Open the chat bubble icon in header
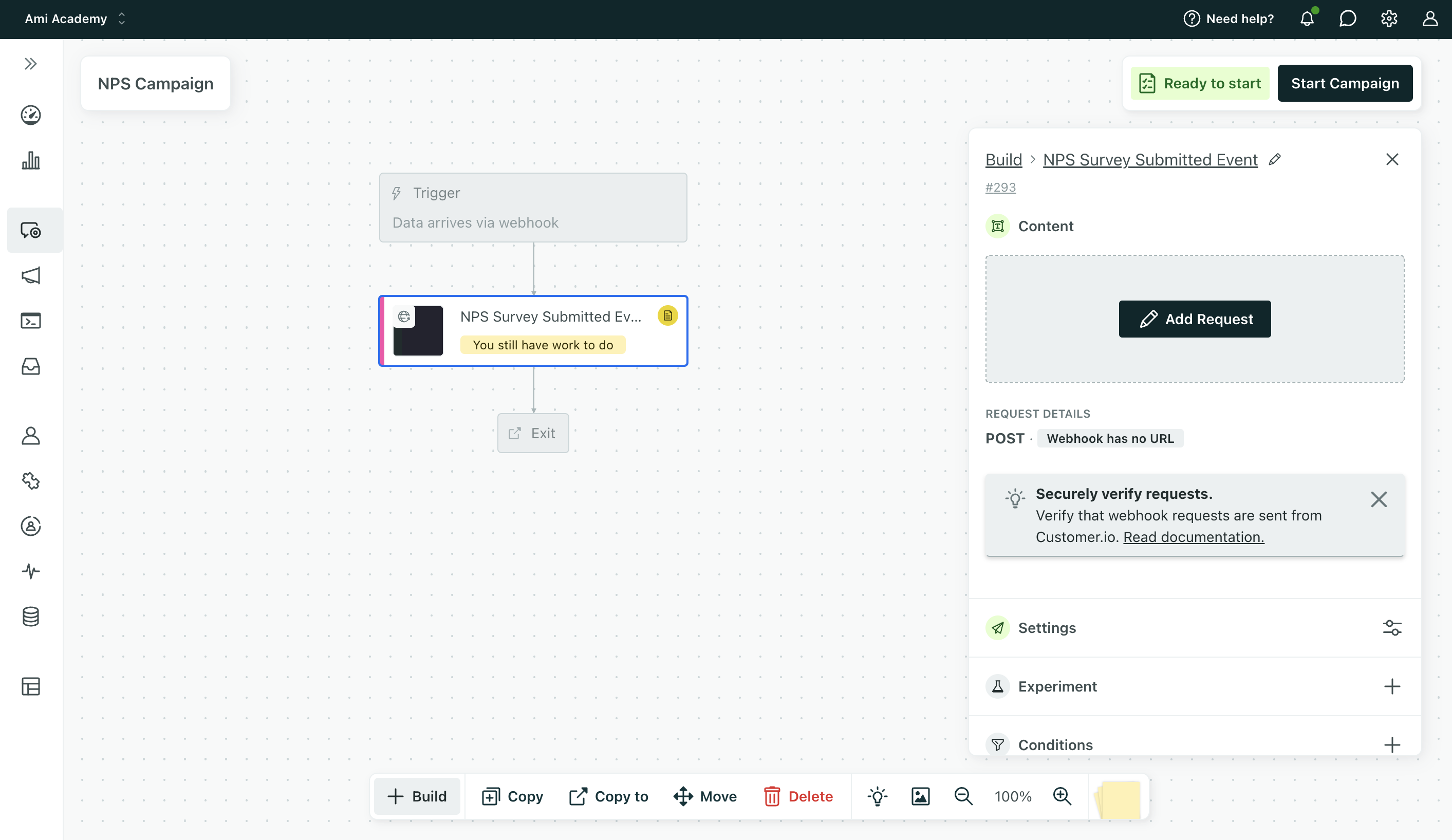Screen dimensions: 1452x840 (1347, 19)
